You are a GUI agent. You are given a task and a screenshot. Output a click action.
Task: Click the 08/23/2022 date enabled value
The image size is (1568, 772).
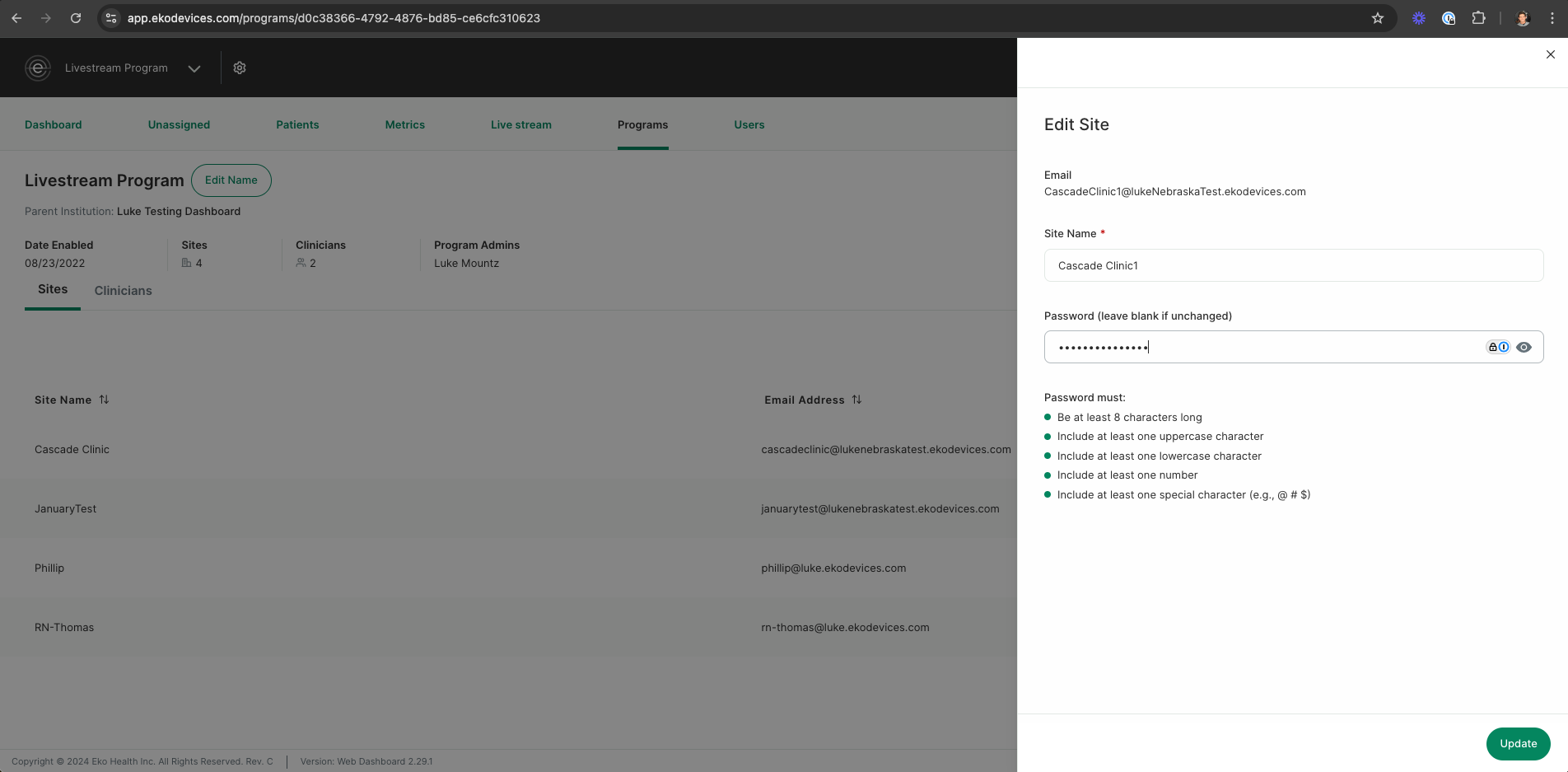click(x=54, y=263)
